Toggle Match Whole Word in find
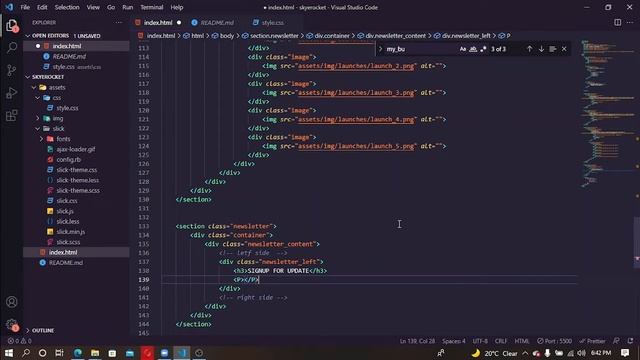Viewport: 640px width, 360px height. tap(473, 49)
